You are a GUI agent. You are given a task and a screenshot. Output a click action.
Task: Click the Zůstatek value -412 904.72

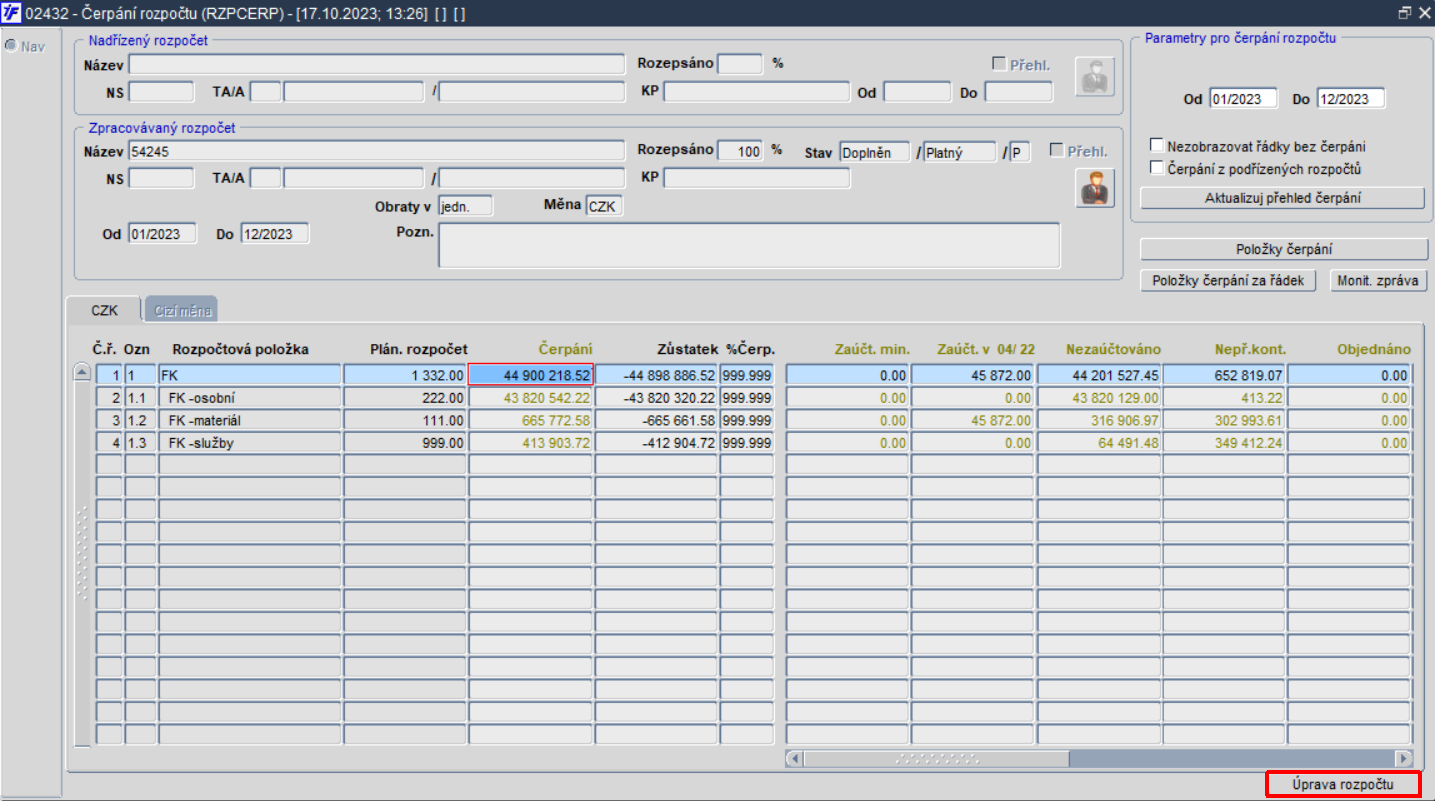(656, 441)
